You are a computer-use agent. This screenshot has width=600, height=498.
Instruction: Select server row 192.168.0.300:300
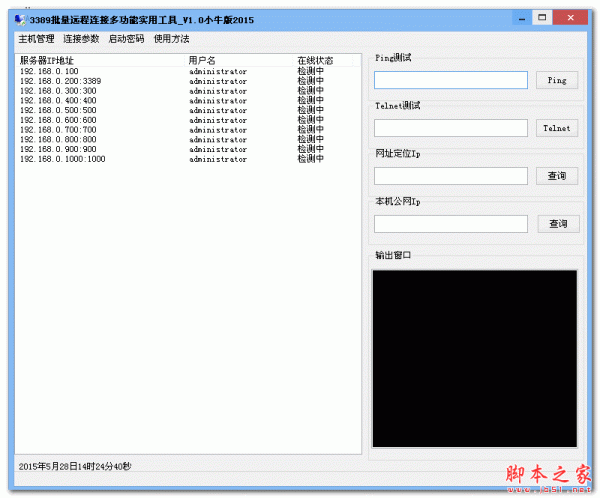188,91
